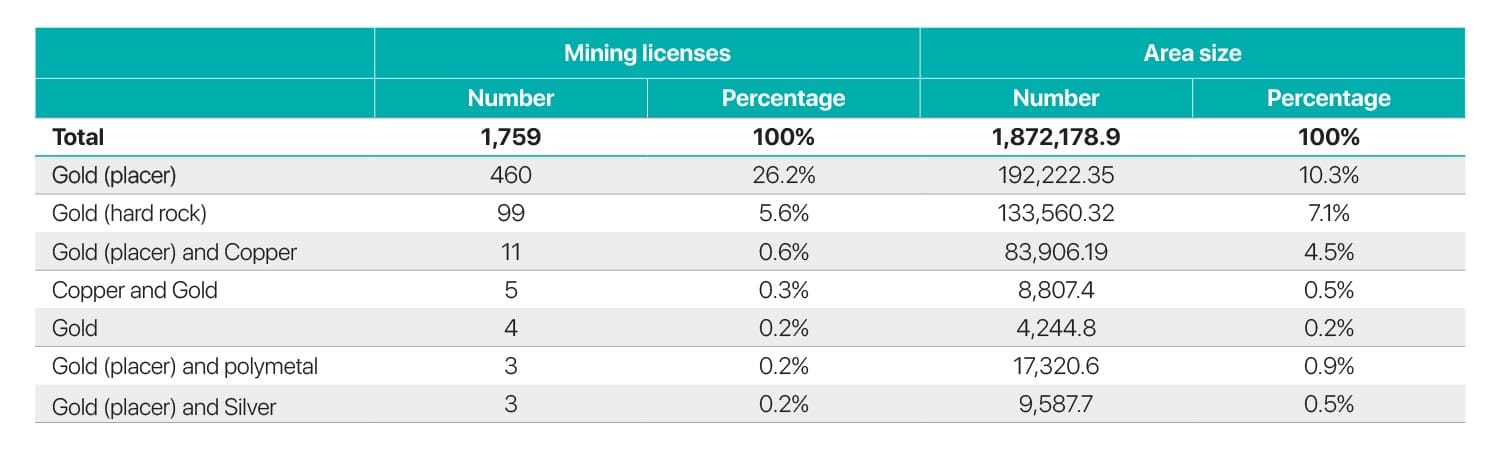Viewport: 1500px width, 452px height.
Task: Select the area value 17,320.6
Action: tap(1056, 367)
